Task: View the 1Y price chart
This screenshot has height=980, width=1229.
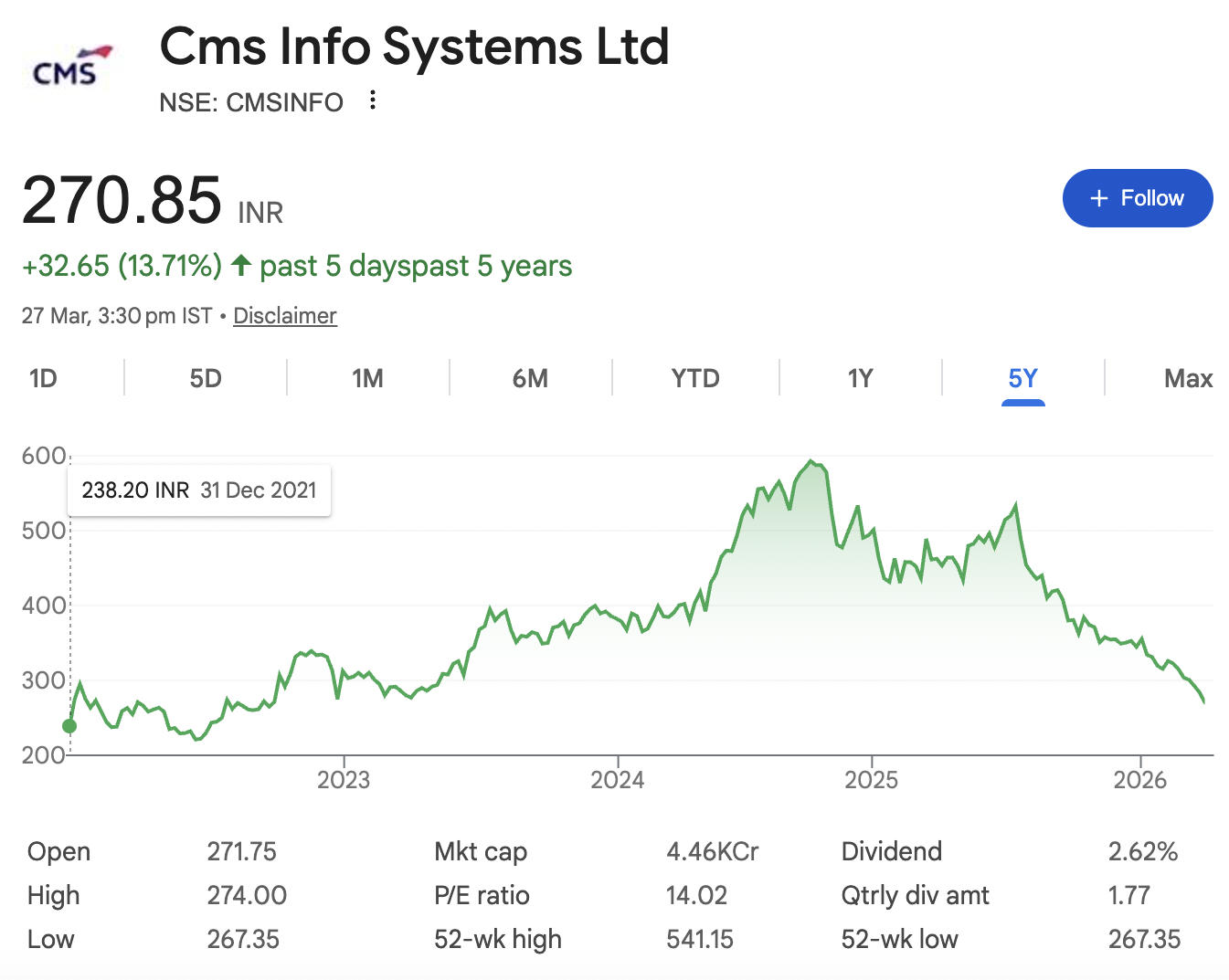Action: pos(860,378)
